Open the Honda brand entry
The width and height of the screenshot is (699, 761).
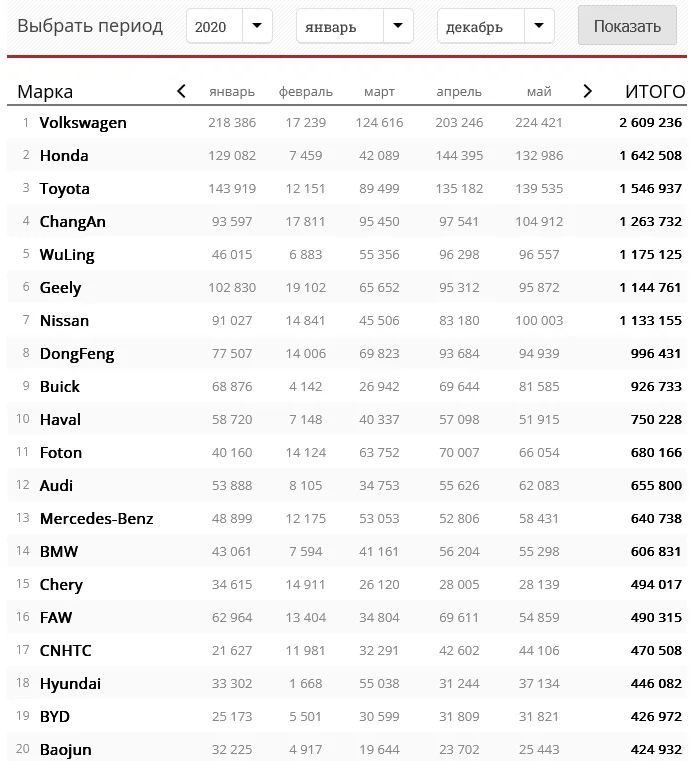(64, 155)
